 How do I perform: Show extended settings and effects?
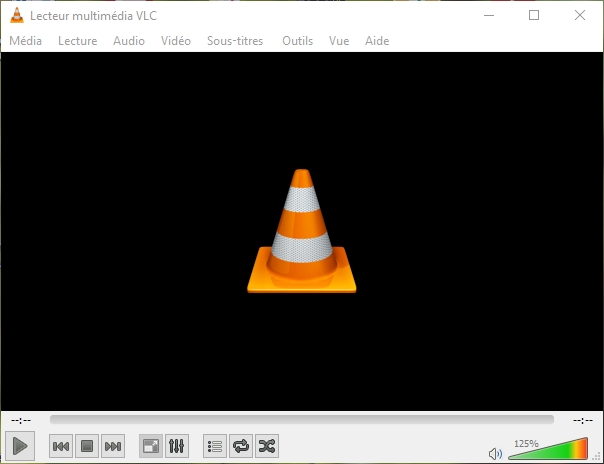pyautogui.click(x=176, y=446)
